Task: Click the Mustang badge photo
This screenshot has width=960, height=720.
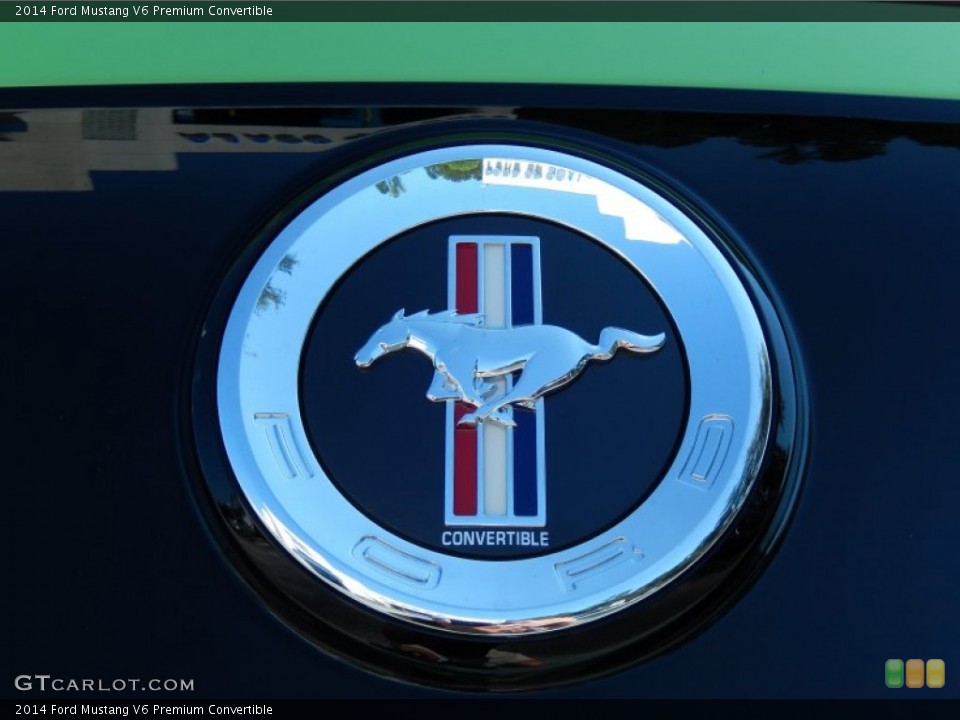Action: tap(480, 361)
